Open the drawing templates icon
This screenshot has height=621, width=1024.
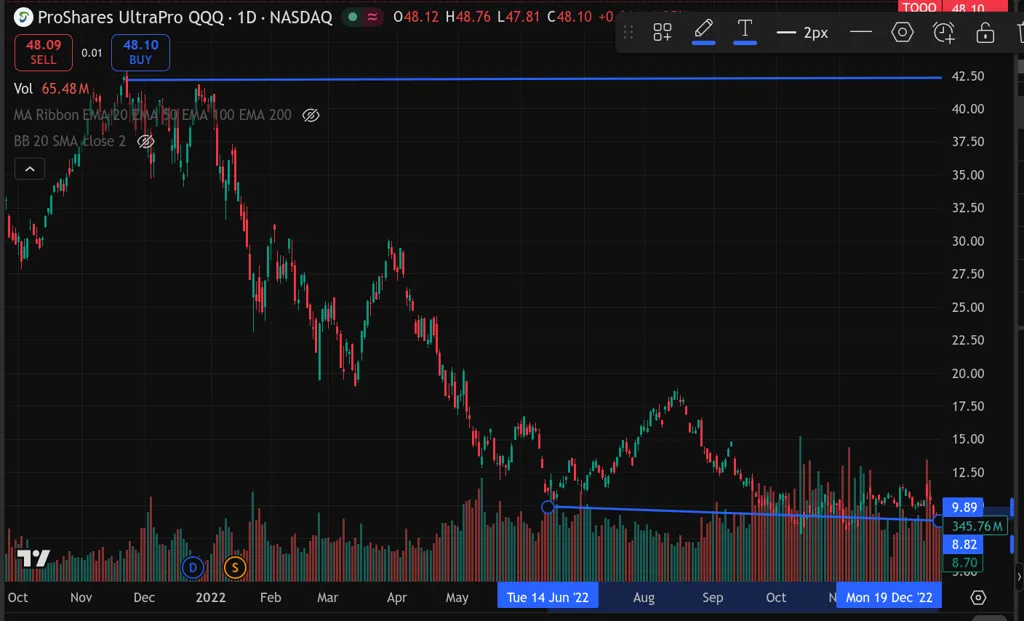point(662,33)
